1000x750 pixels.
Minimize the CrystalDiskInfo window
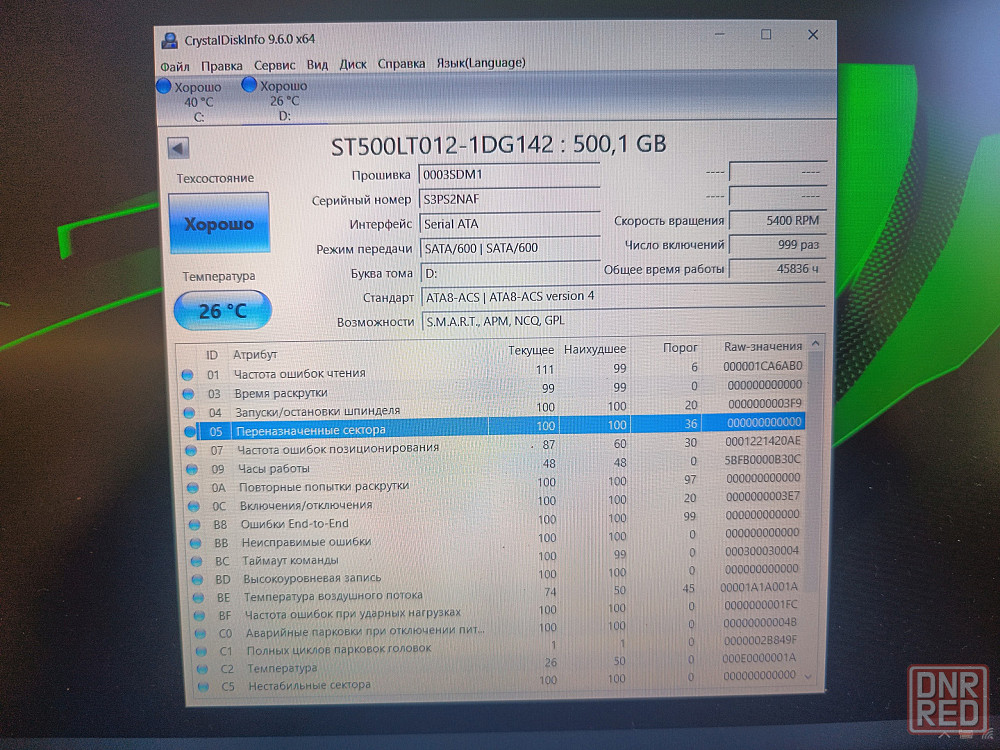point(720,34)
